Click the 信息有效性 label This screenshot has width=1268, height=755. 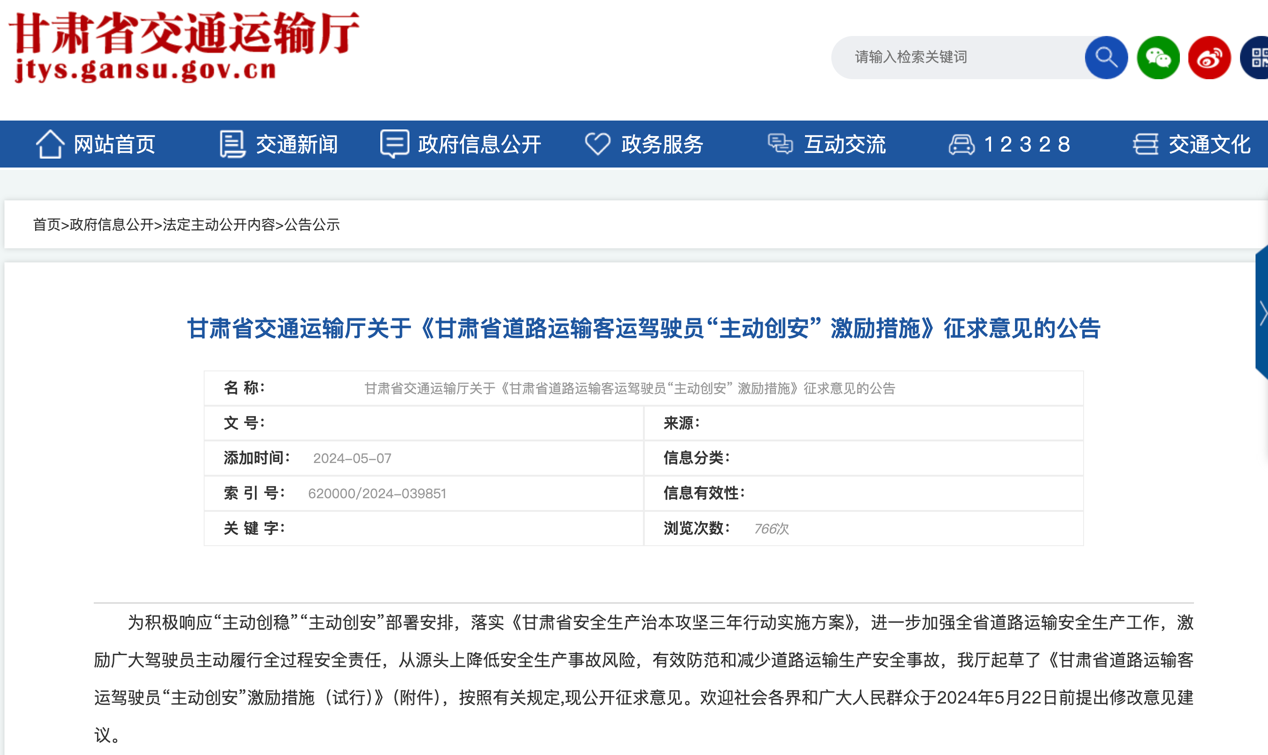click(704, 493)
